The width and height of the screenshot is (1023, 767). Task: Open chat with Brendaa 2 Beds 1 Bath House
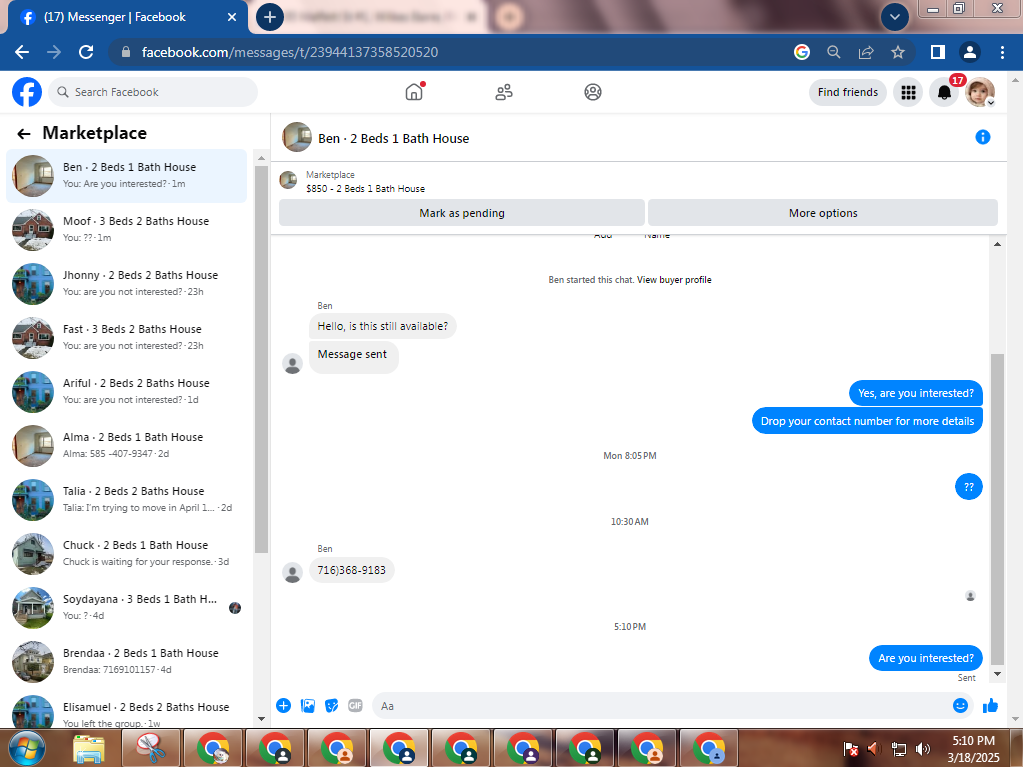pyautogui.click(x=127, y=661)
